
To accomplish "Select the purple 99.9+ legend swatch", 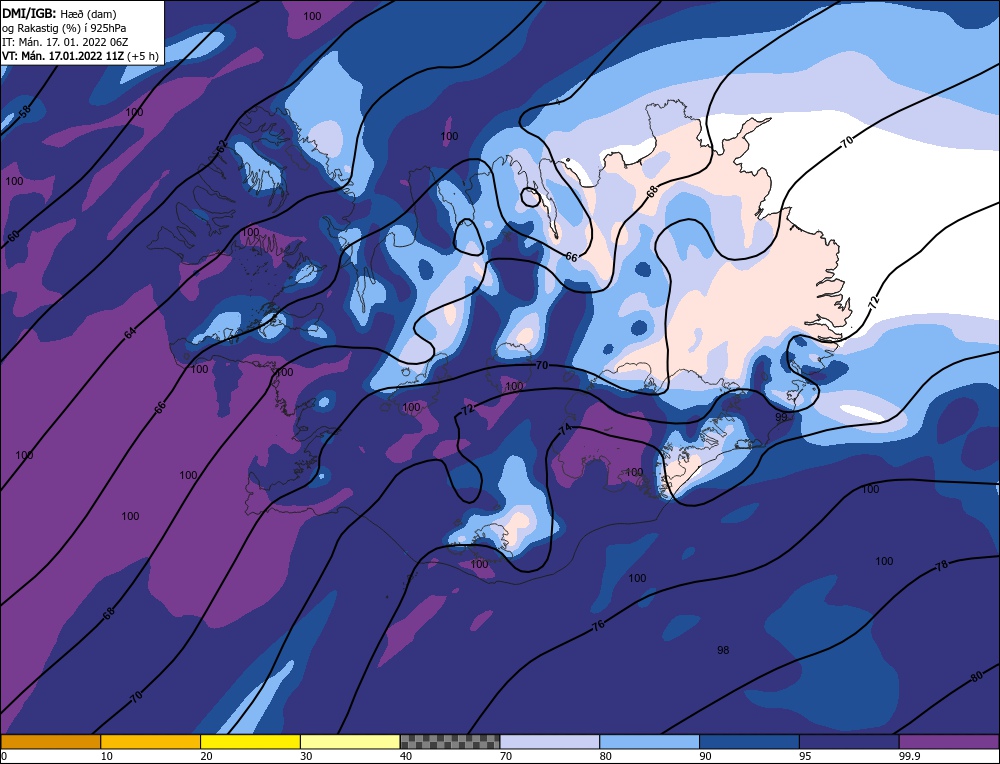I will pyautogui.click(x=949, y=741).
